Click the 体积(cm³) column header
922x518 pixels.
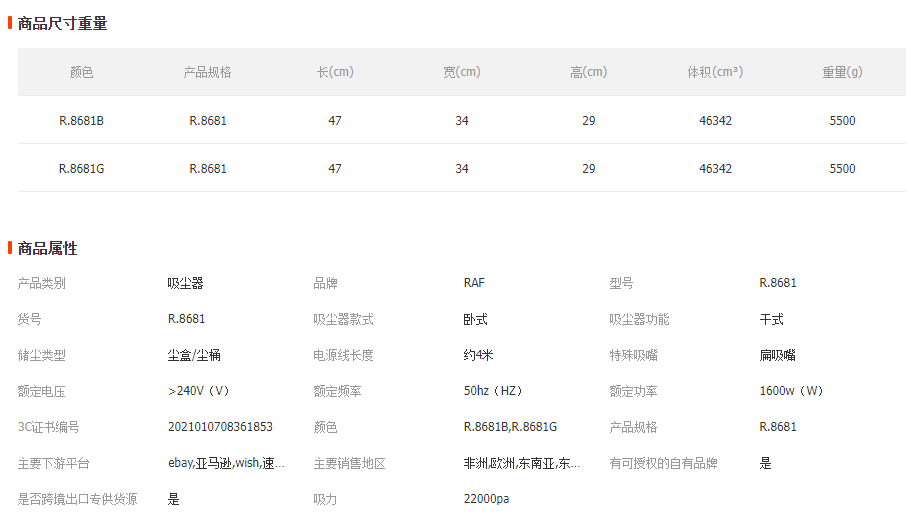coord(716,72)
